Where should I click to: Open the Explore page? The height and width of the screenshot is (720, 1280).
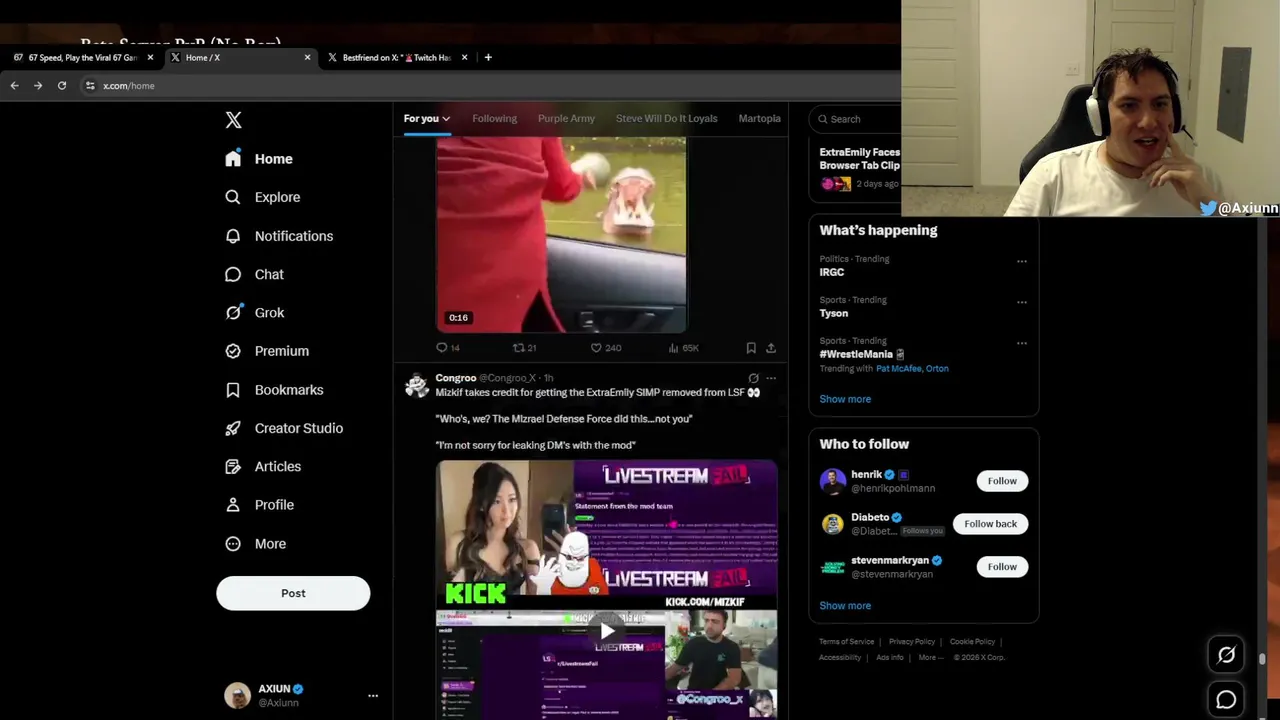click(262, 197)
